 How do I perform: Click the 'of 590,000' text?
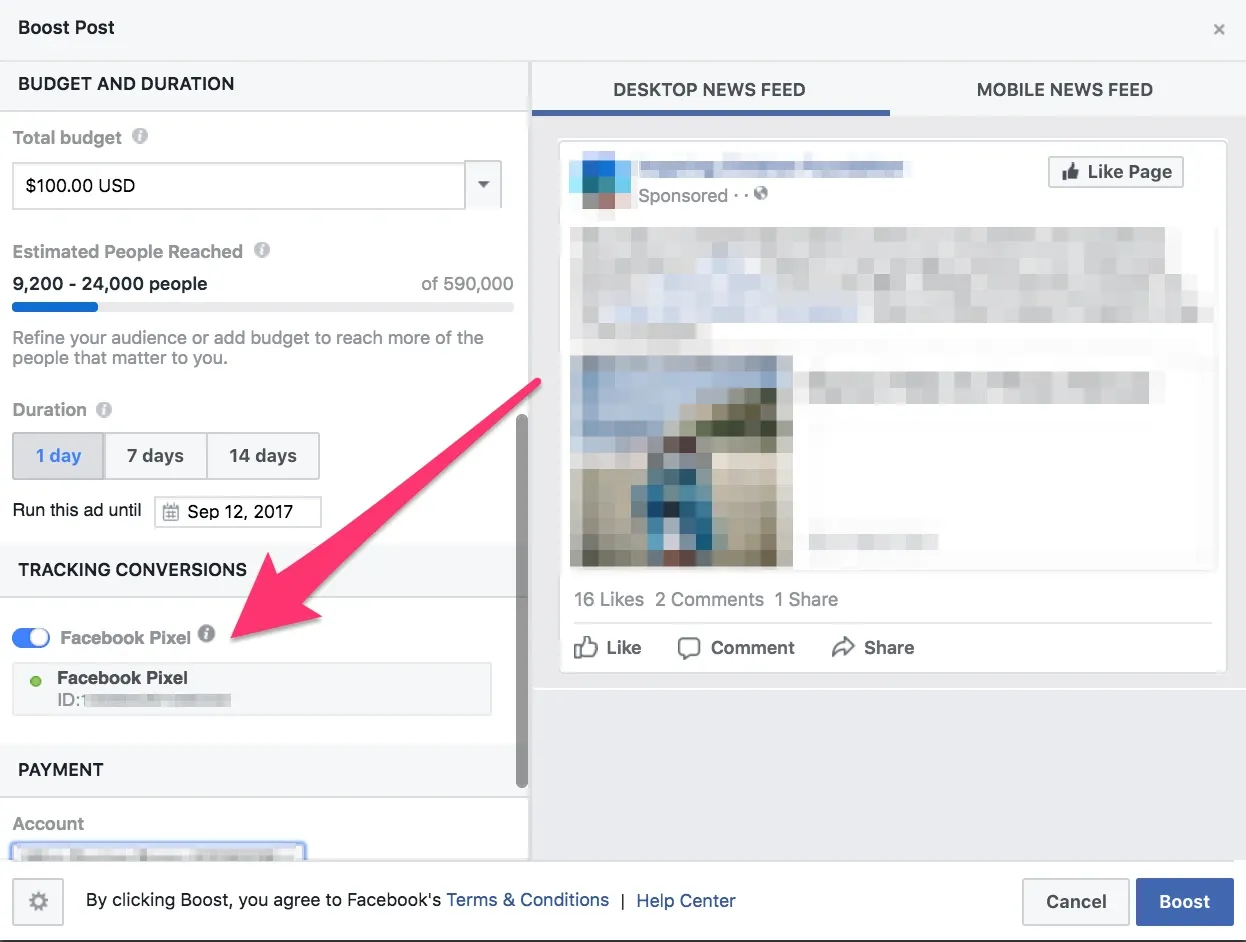pos(467,284)
